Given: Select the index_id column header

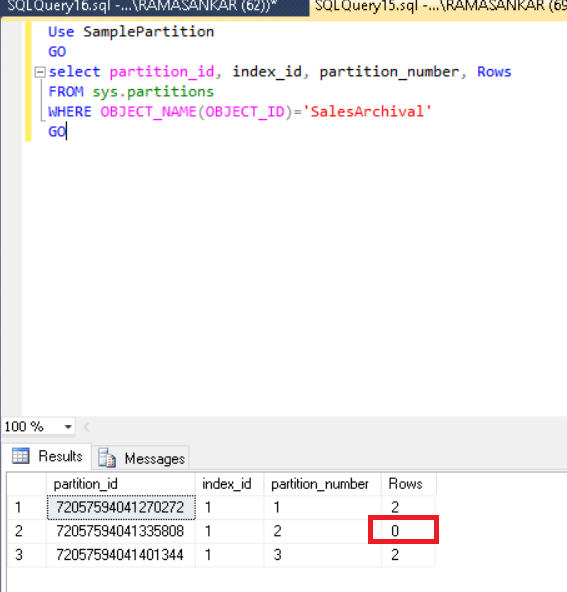Looking at the screenshot, I should (229, 484).
